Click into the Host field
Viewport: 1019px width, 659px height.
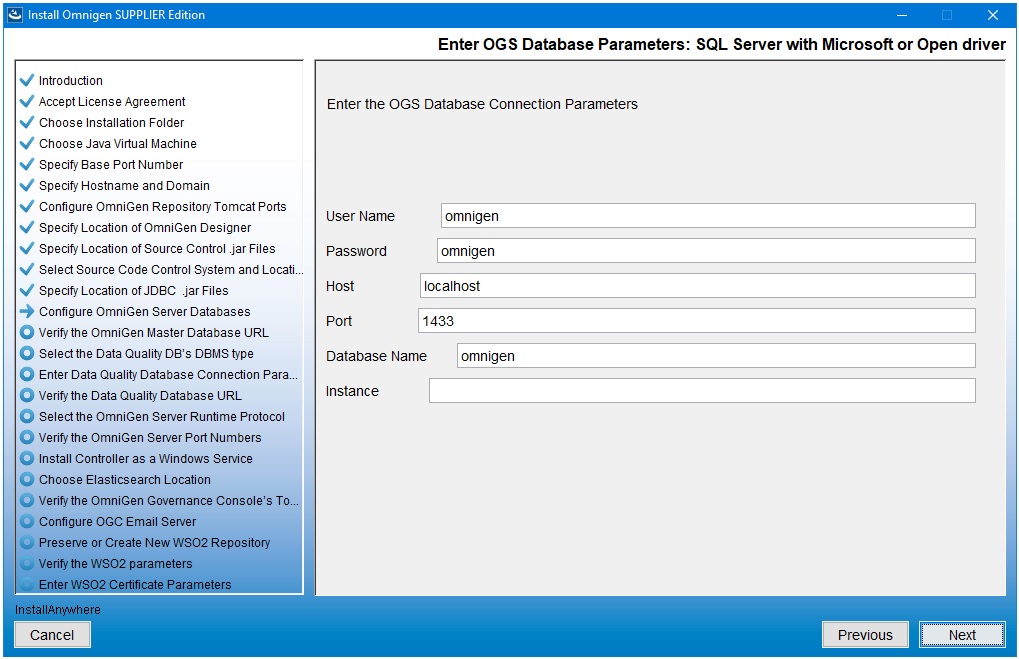point(697,286)
